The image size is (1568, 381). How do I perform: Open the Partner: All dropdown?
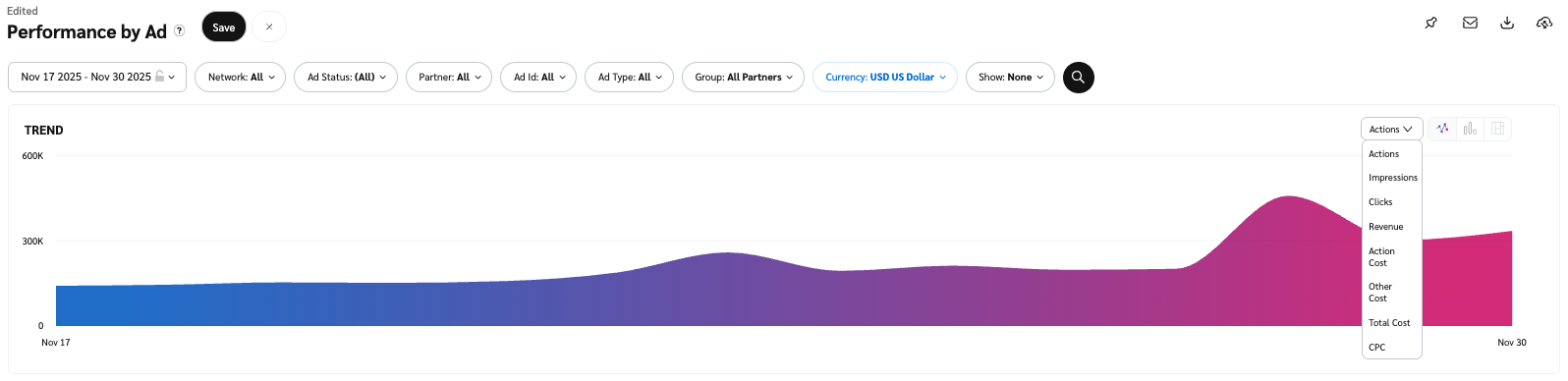449,77
